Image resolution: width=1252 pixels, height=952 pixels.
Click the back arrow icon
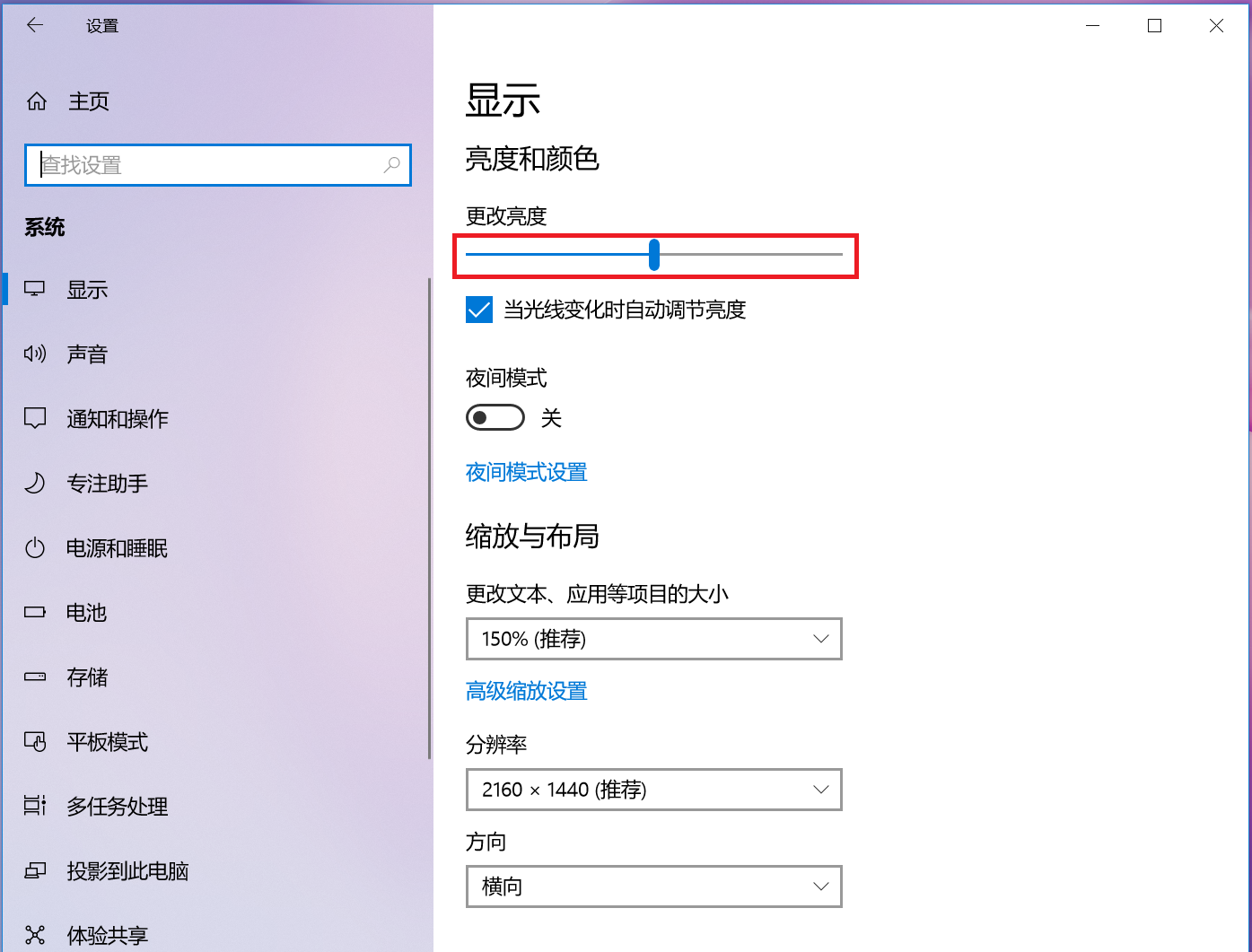point(35,26)
